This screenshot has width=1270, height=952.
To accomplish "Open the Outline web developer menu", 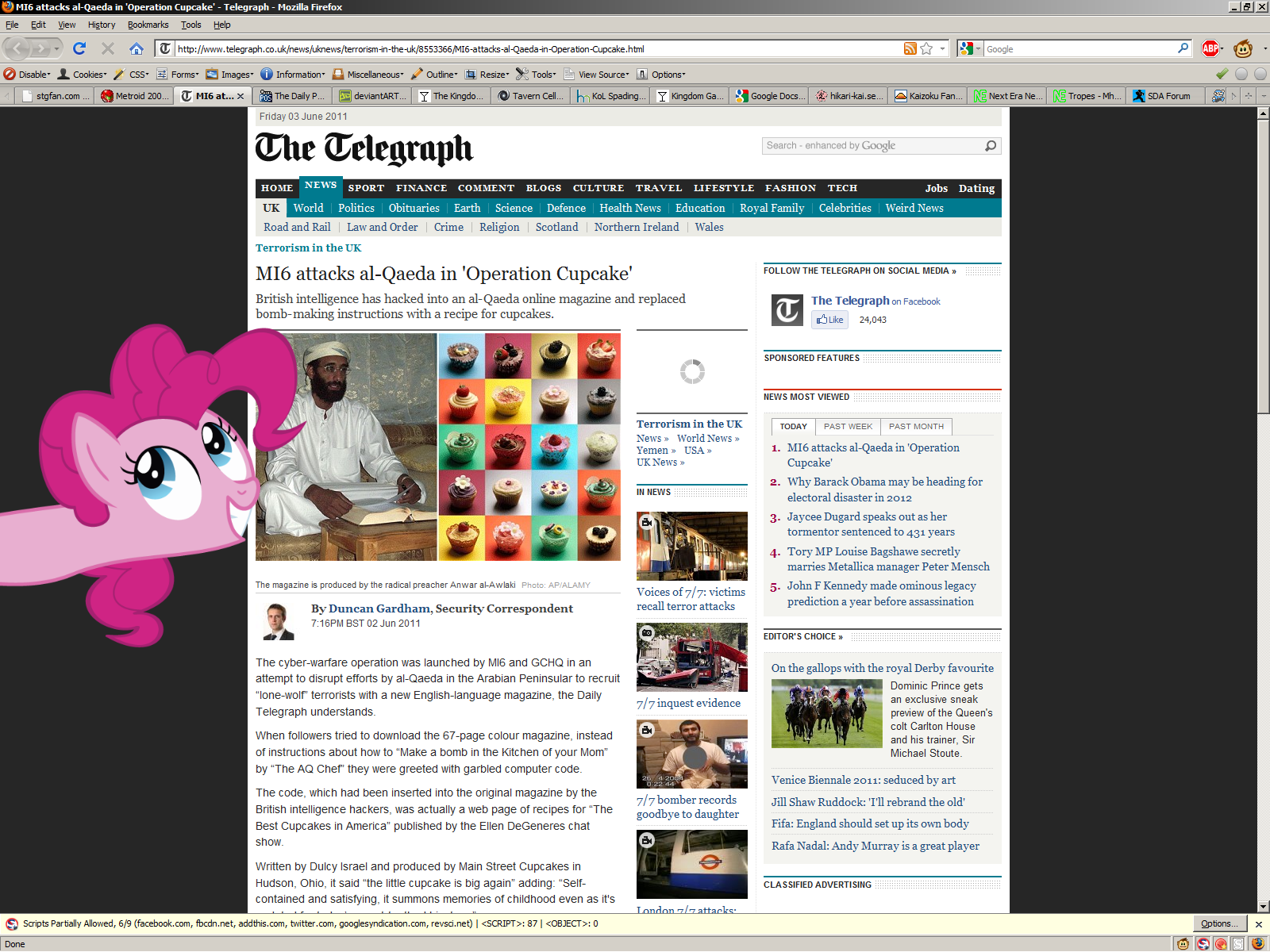I will (434, 74).
